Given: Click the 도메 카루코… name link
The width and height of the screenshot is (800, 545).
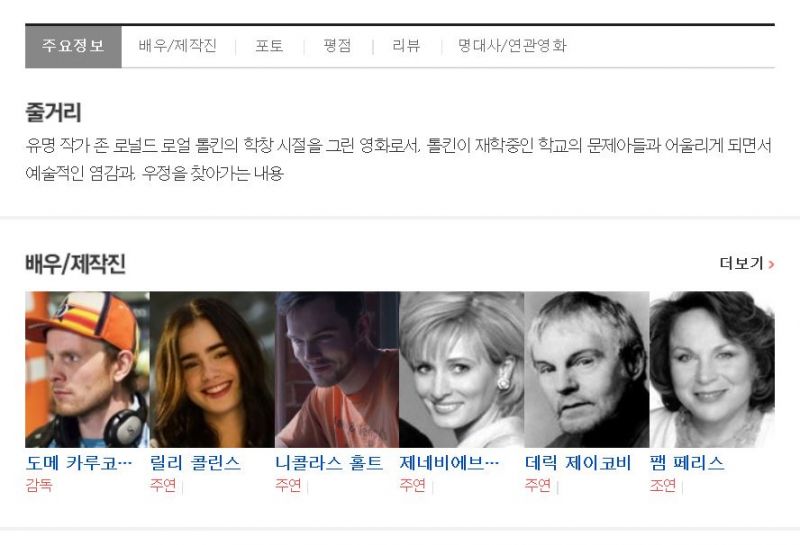Looking at the screenshot, I should [x=79, y=463].
